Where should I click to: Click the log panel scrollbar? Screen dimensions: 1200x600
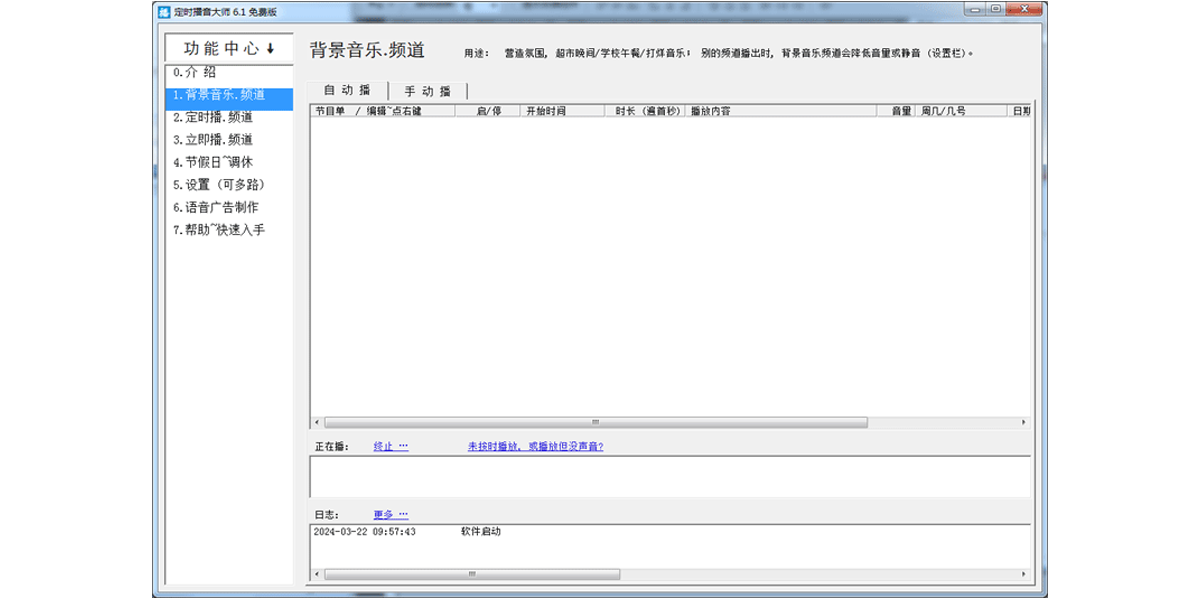[470, 572]
